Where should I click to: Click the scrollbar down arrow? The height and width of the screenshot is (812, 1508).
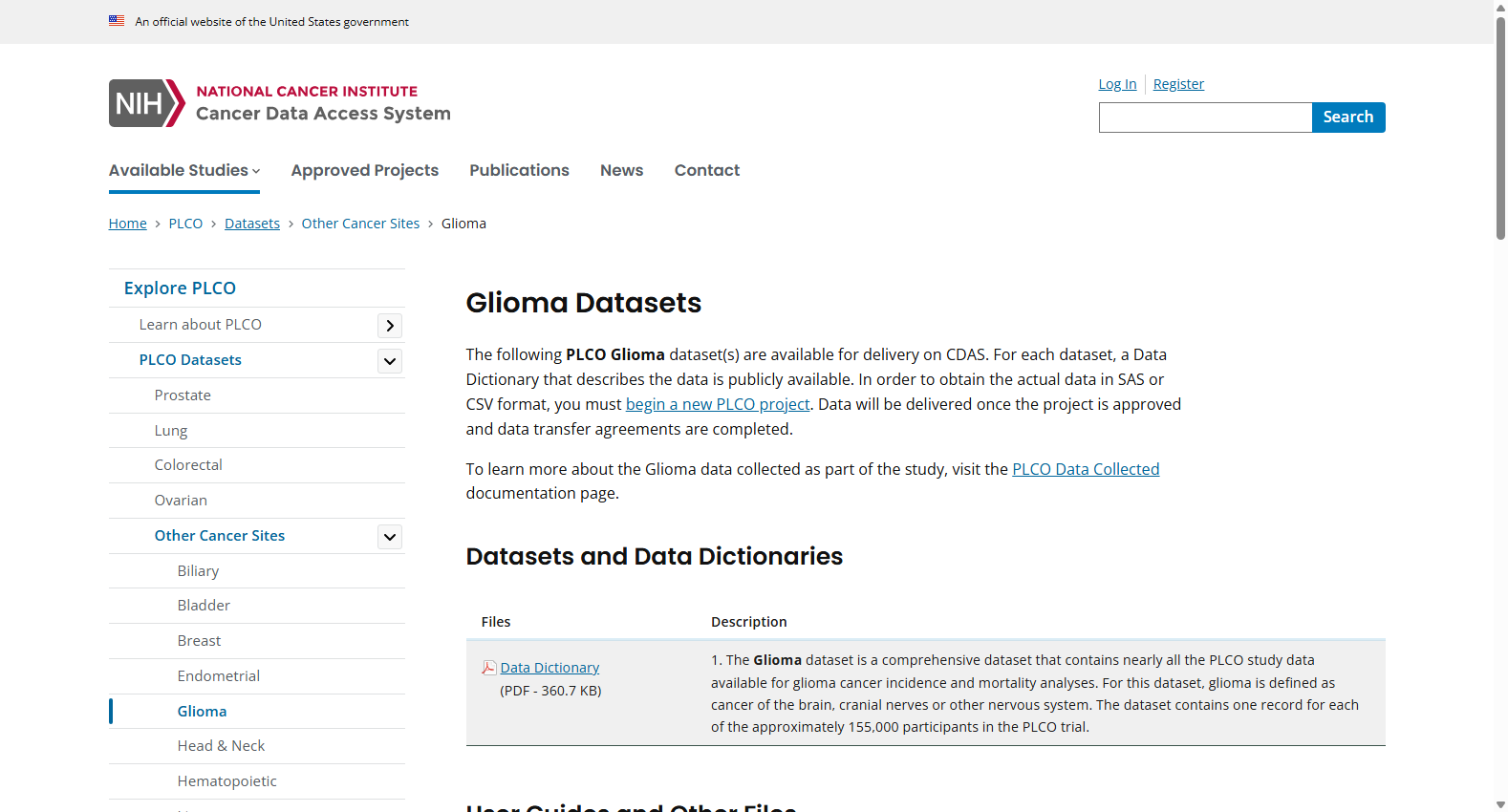pyautogui.click(x=1500, y=805)
